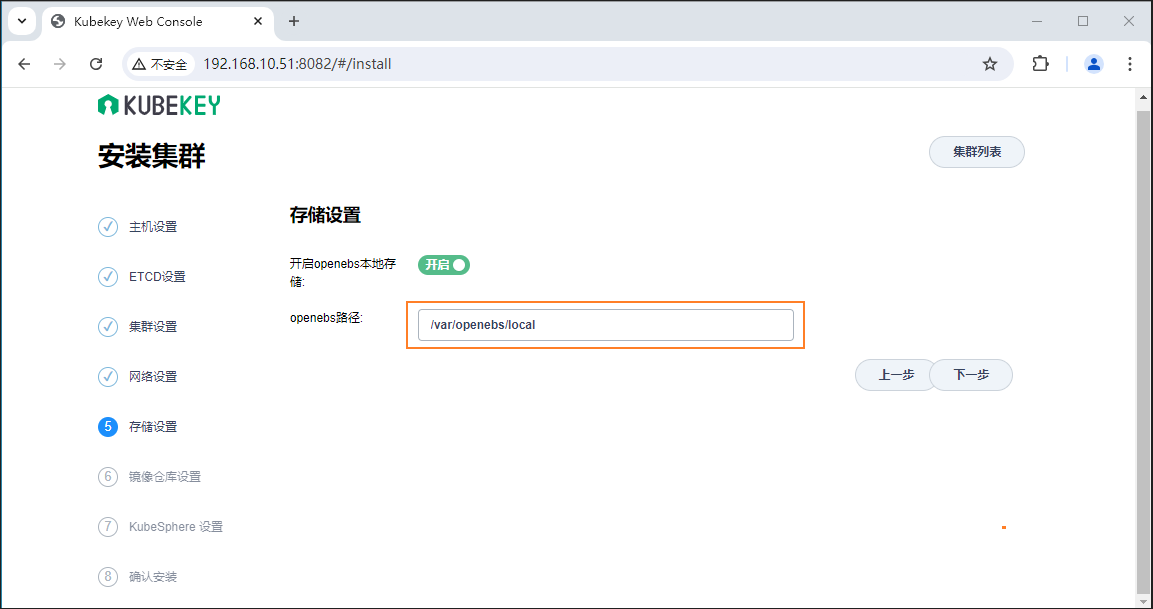Screen dimensions: 1153x609
Task: Open the Chrome profile avatar
Action: pos(1094,64)
